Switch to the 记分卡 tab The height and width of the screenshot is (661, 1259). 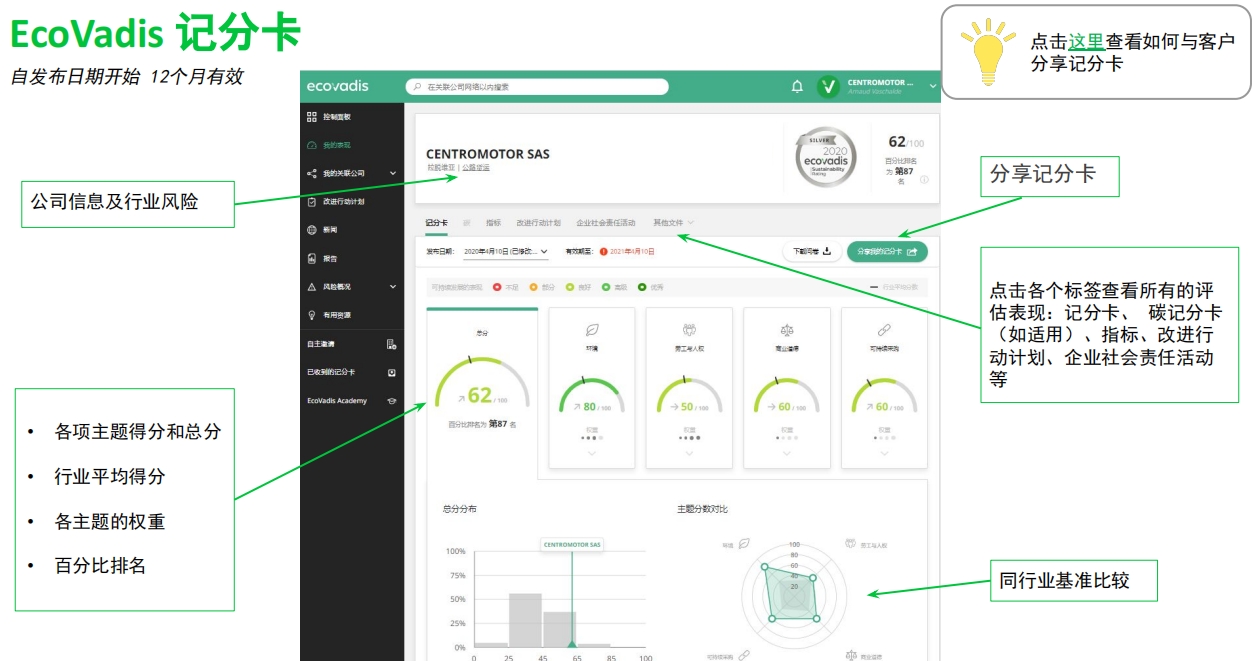[x=436, y=222]
